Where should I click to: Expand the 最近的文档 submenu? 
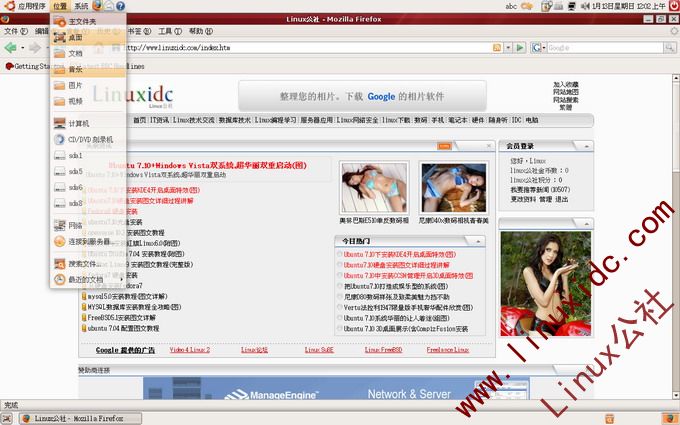[85, 280]
